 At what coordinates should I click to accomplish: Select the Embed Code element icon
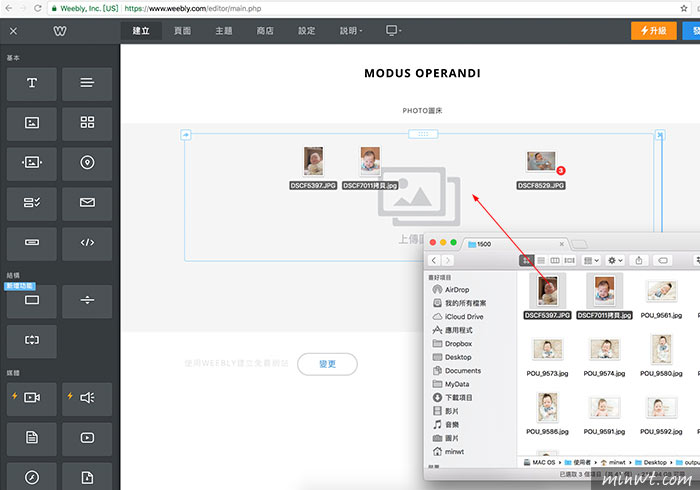pos(87,243)
